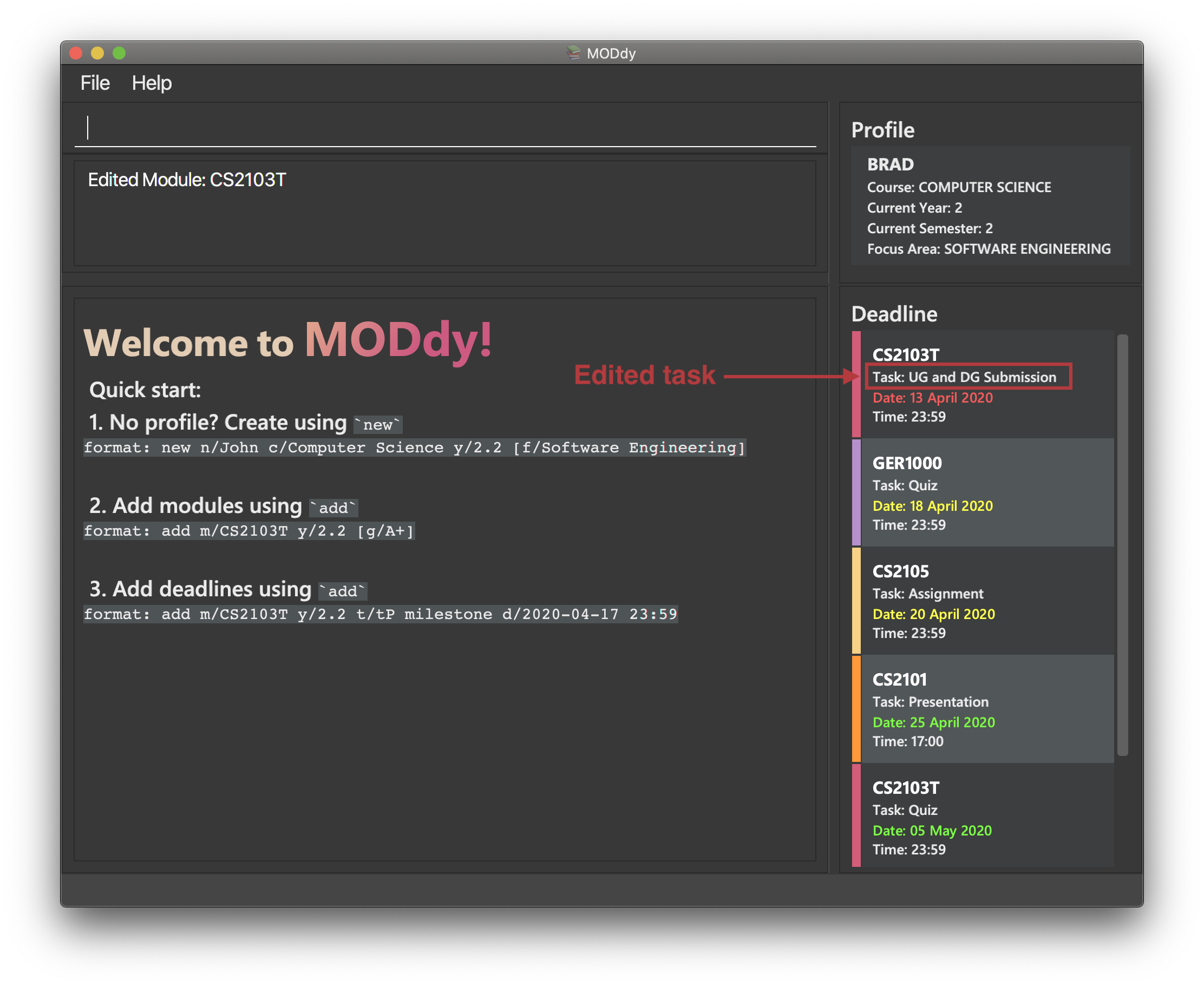
Task: Click the 'new n/John c/Computer Science' format line
Action: click(x=415, y=448)
